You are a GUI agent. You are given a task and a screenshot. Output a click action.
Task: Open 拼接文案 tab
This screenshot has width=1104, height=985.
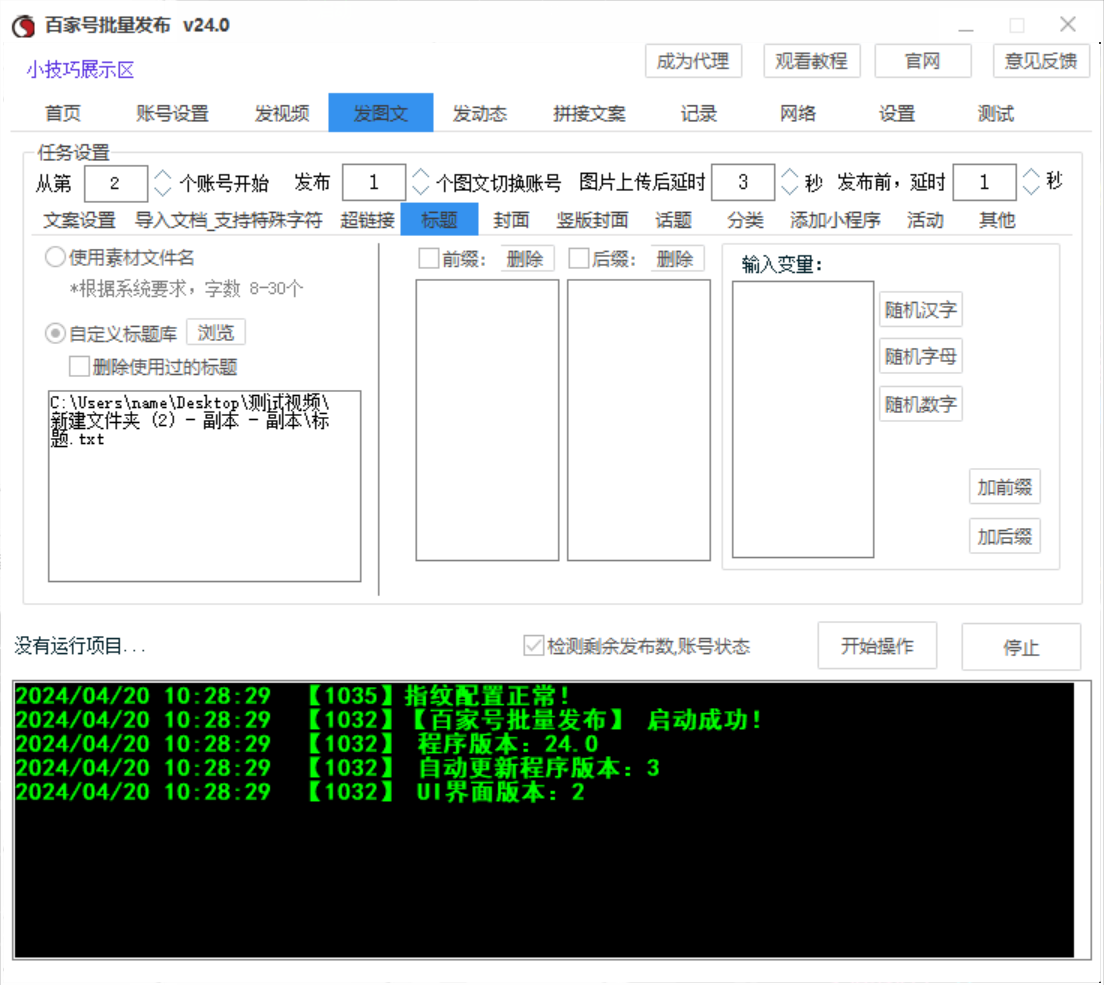tap(589, 113)
